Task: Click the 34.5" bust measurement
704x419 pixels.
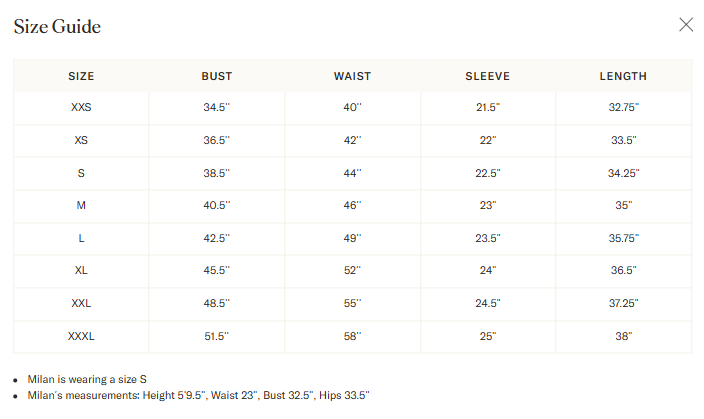Action: (x=216, y=107)
